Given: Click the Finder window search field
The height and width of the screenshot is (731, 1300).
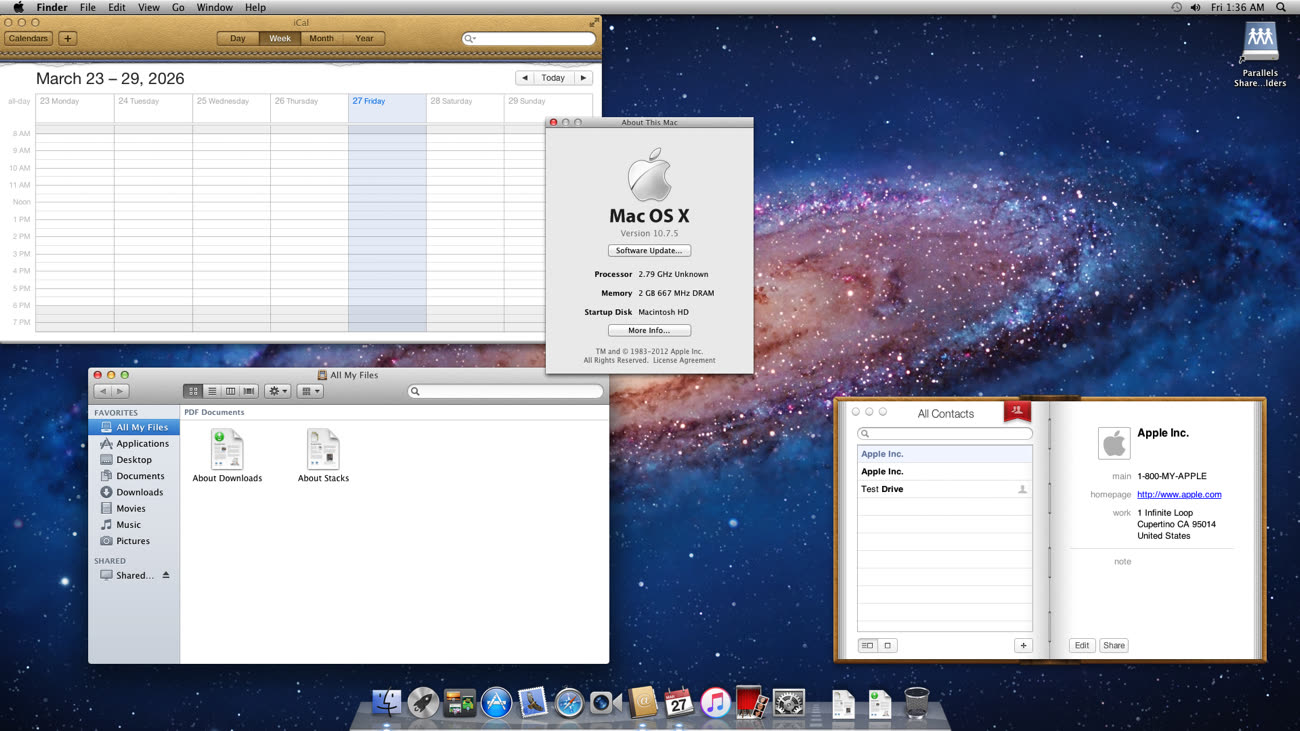Looking at the screenshot, I should 510,391.
